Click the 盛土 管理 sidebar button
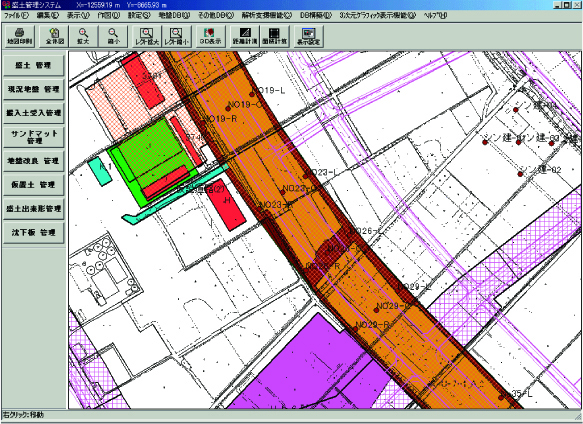Image resolution: width=583 pixels, height=424 pixels. coord(33,65)
